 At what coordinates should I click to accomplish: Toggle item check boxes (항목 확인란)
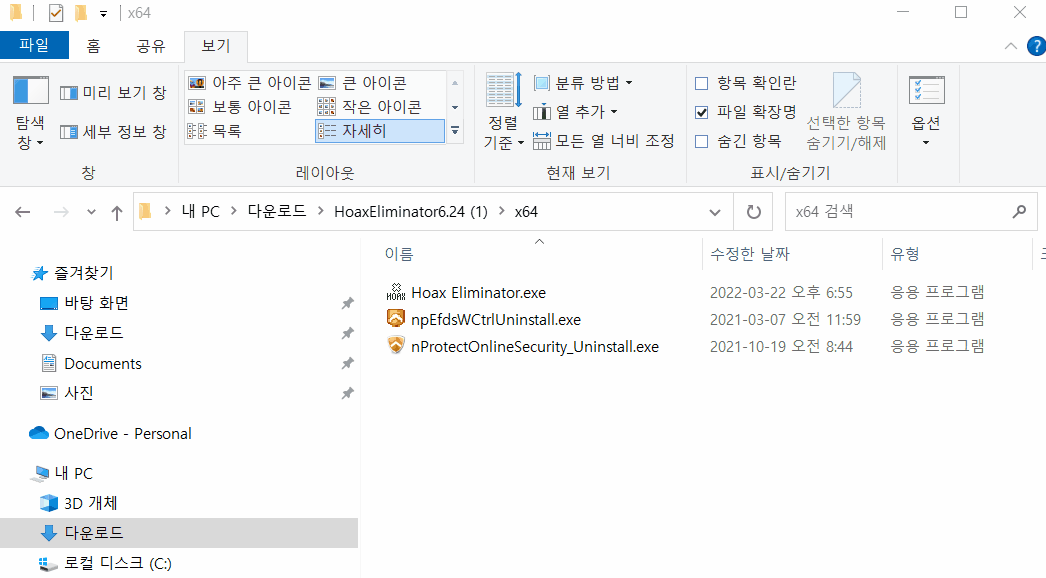coord(702,83)
